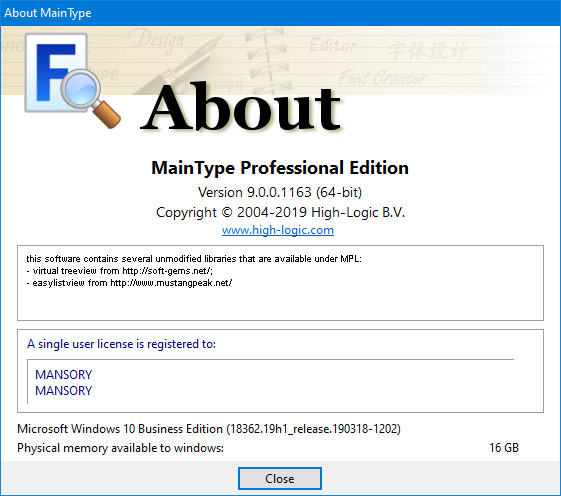Screen dimensions: 561x496
Task: Open the www.high-logic.com link
Action: pos(278,230)
